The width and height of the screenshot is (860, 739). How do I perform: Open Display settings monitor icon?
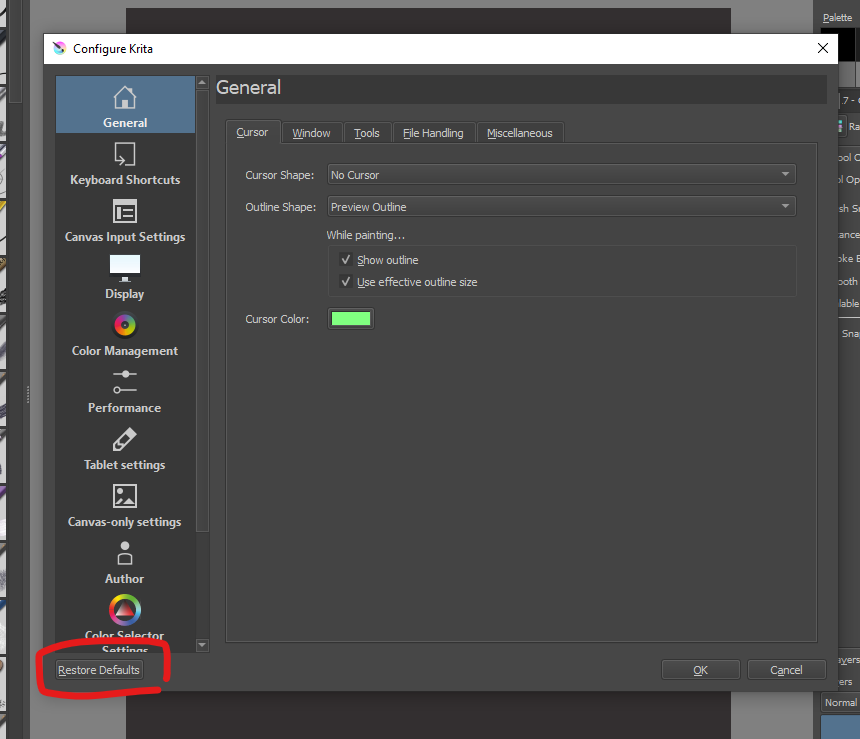click(x=125, y=268)
